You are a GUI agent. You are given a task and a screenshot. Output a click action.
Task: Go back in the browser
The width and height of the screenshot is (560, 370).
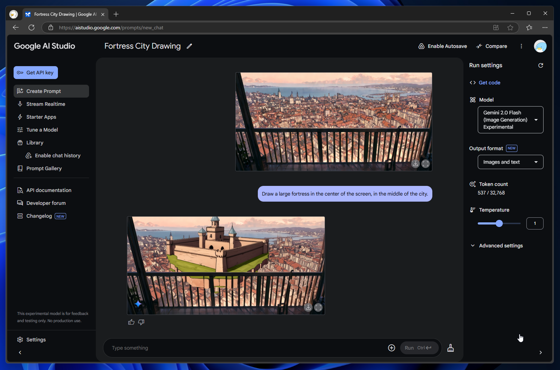[x=15, y=28]
